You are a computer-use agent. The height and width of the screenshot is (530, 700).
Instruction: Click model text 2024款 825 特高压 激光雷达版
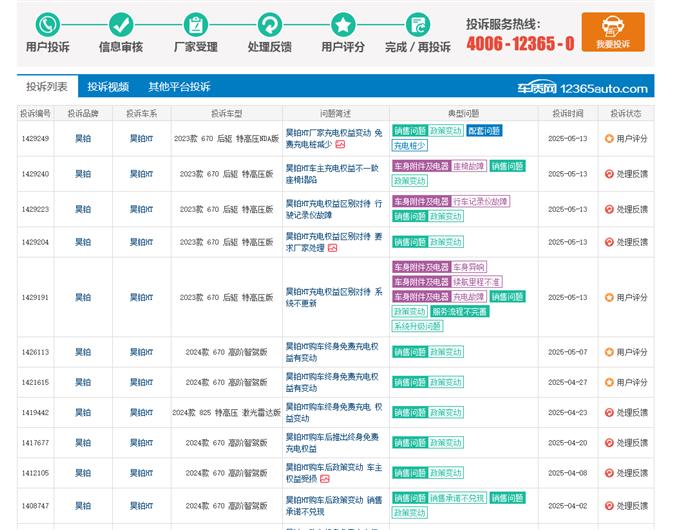pyautogui.click(x=226, y=413)
